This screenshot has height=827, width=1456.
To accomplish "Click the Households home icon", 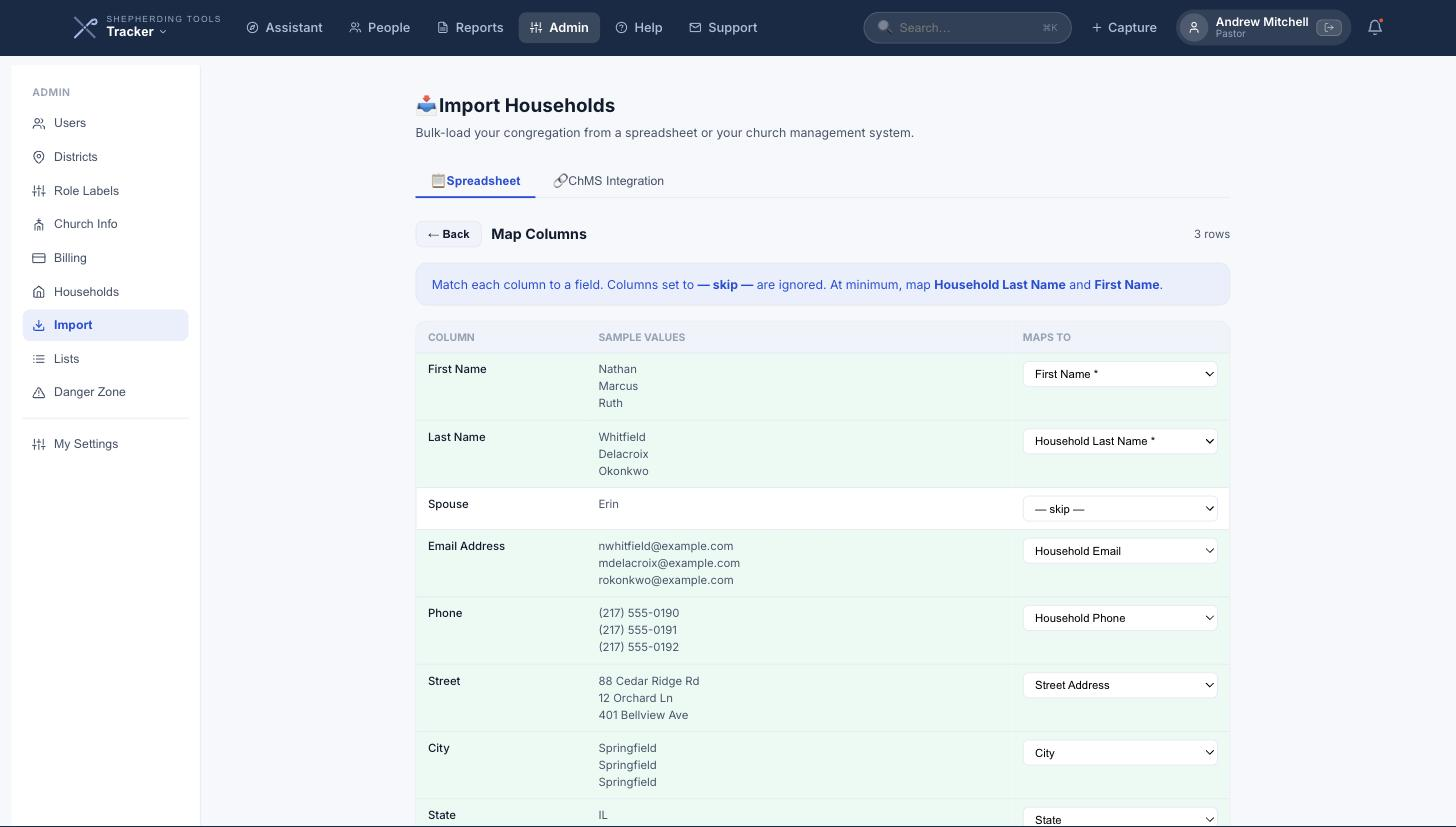I will 39,292.
